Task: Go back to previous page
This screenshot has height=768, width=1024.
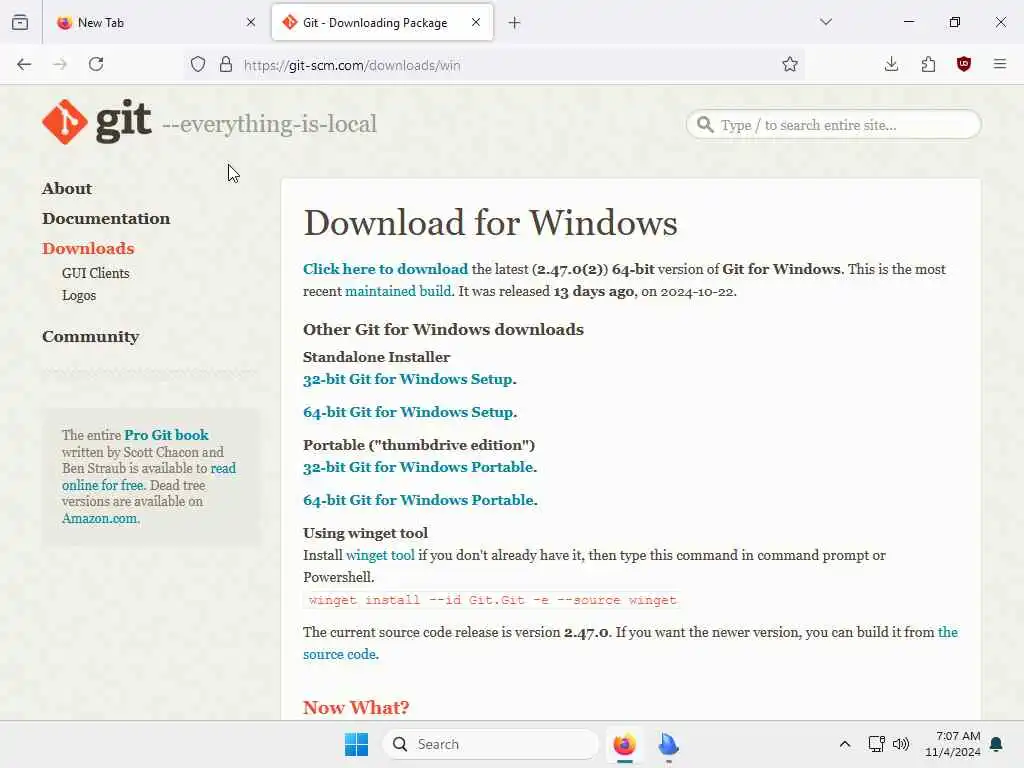Action: (24, 64)
